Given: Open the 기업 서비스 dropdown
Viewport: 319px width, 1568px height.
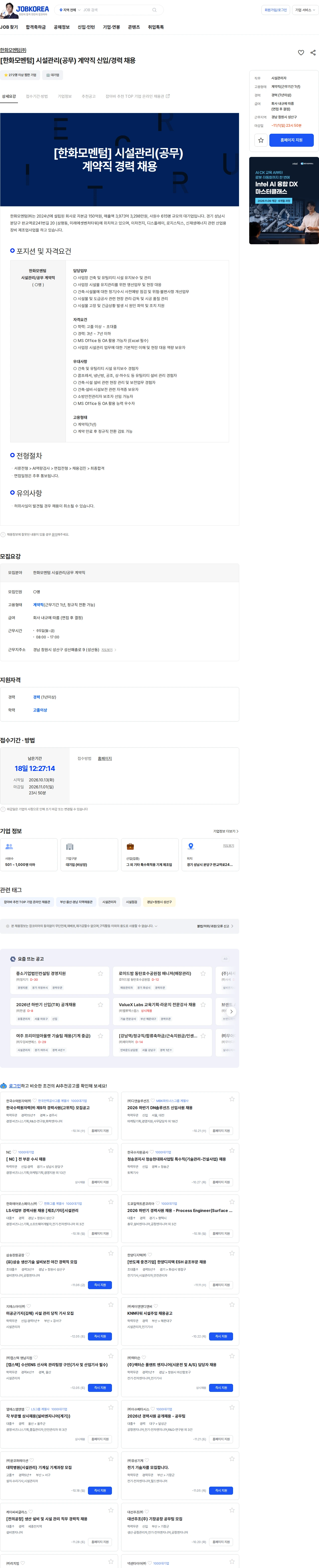Looking at the screenshot, I should point(305,10).
